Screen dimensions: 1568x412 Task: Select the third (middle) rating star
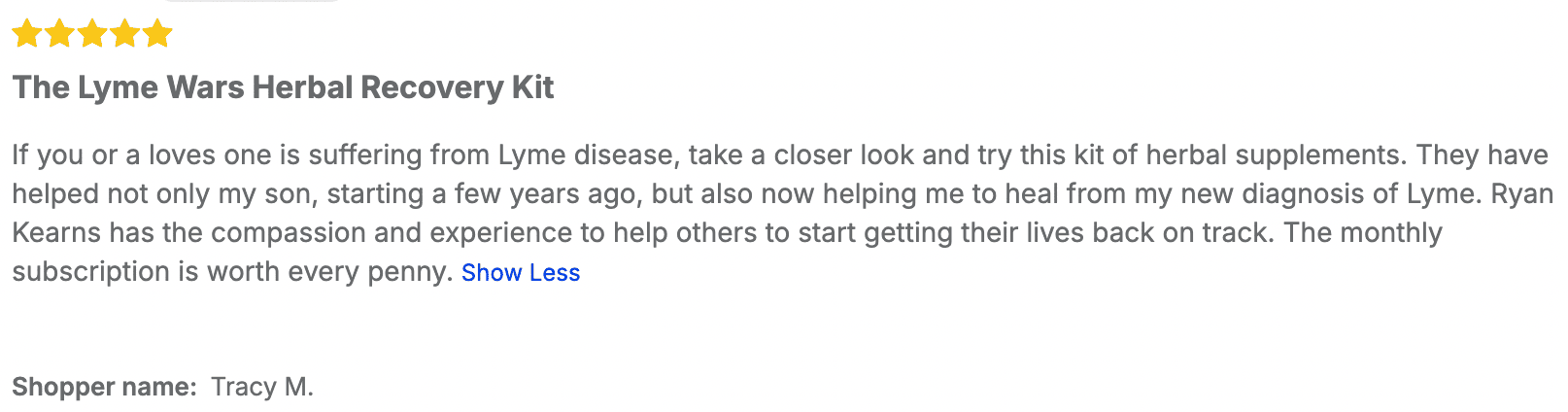click(x=92, y=35)
